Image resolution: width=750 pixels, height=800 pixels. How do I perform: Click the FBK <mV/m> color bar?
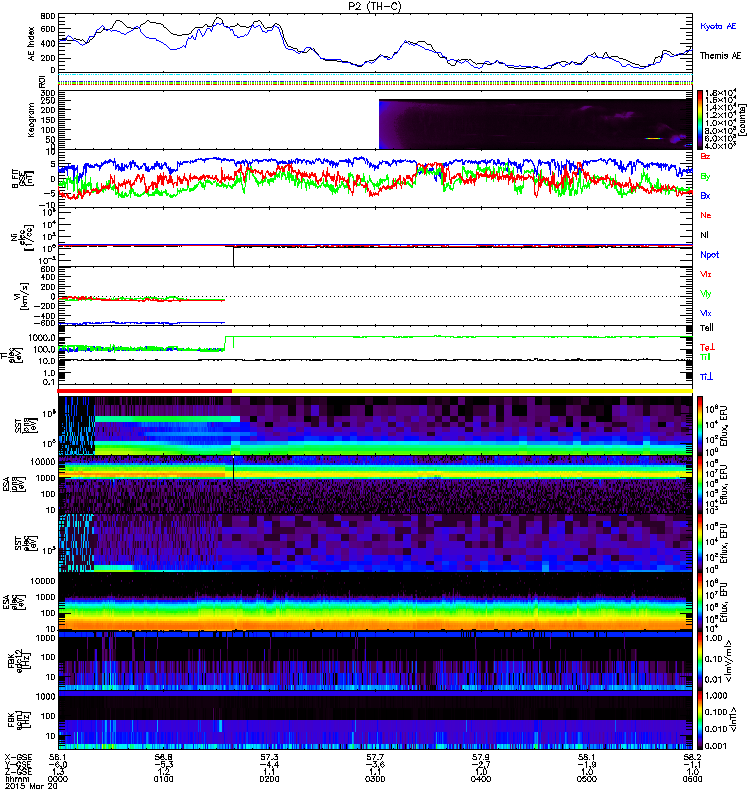pyautogui.click(x=701, y=661)
